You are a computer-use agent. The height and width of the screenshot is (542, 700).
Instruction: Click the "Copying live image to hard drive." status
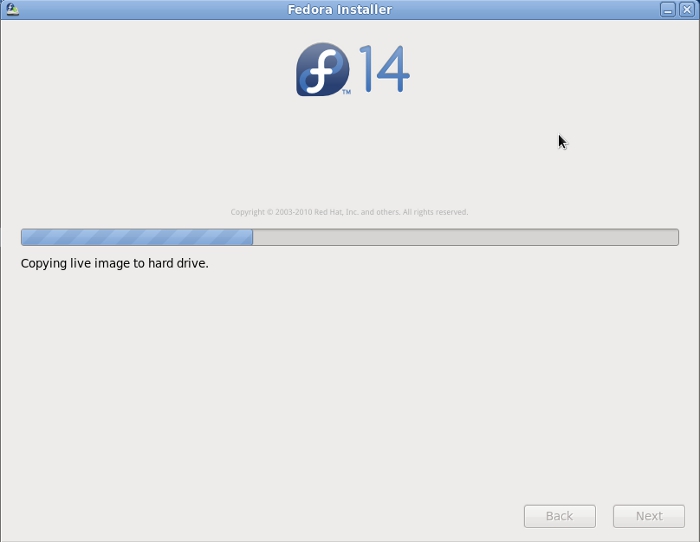(115, 264)
